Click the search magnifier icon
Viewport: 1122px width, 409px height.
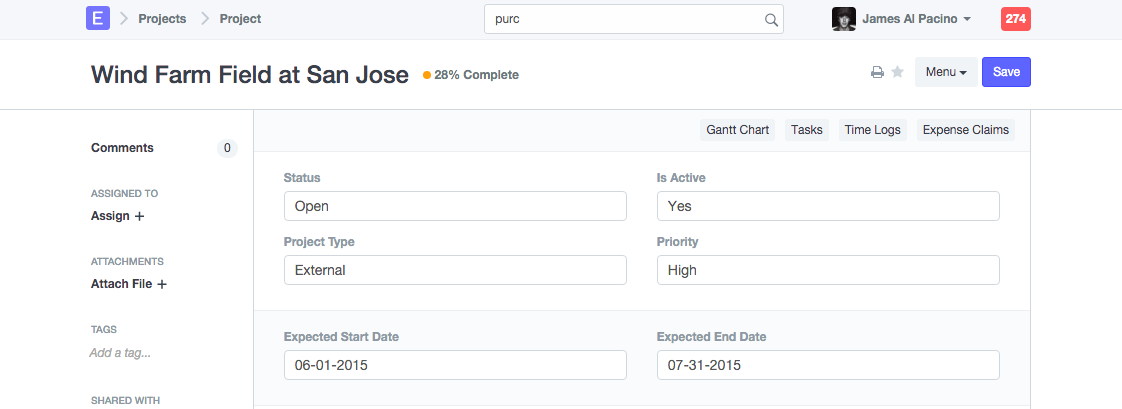(771, 20)
